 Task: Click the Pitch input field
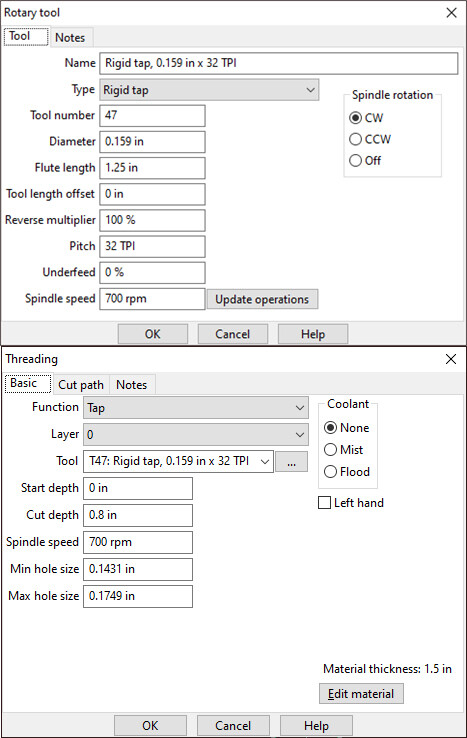click(152, 246)
